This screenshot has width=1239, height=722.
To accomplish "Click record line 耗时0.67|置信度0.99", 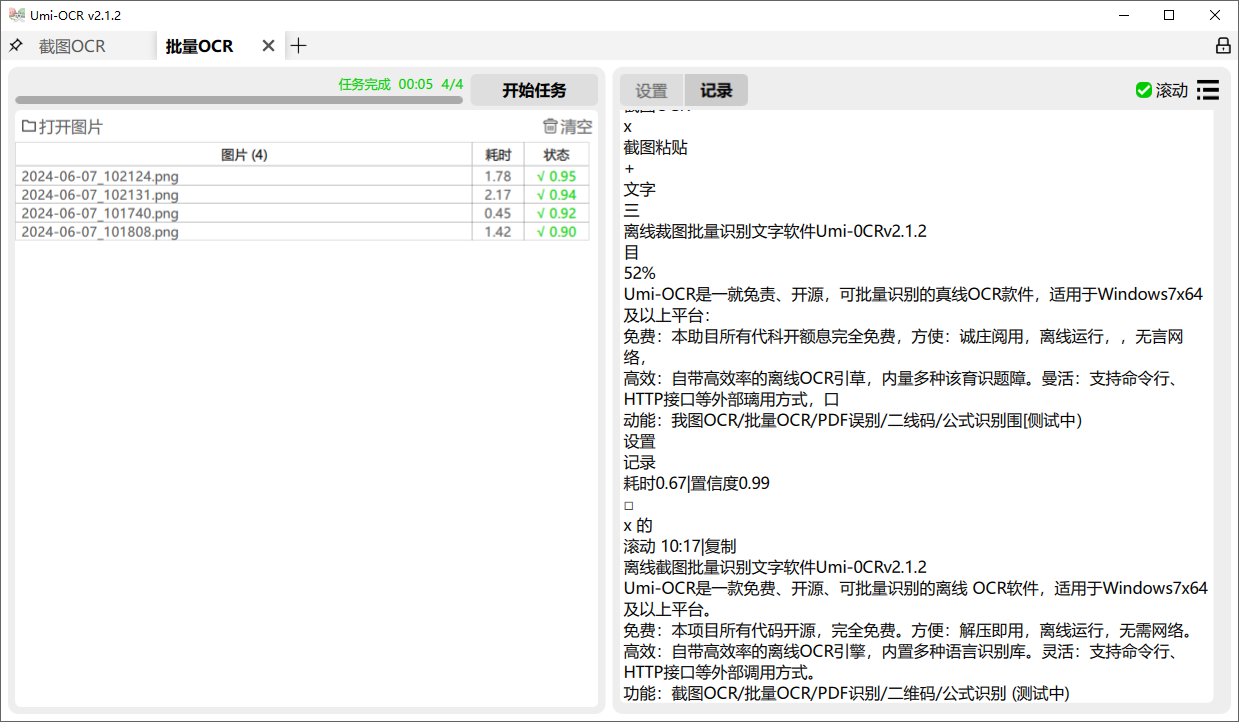I will [x=697, y=483].
